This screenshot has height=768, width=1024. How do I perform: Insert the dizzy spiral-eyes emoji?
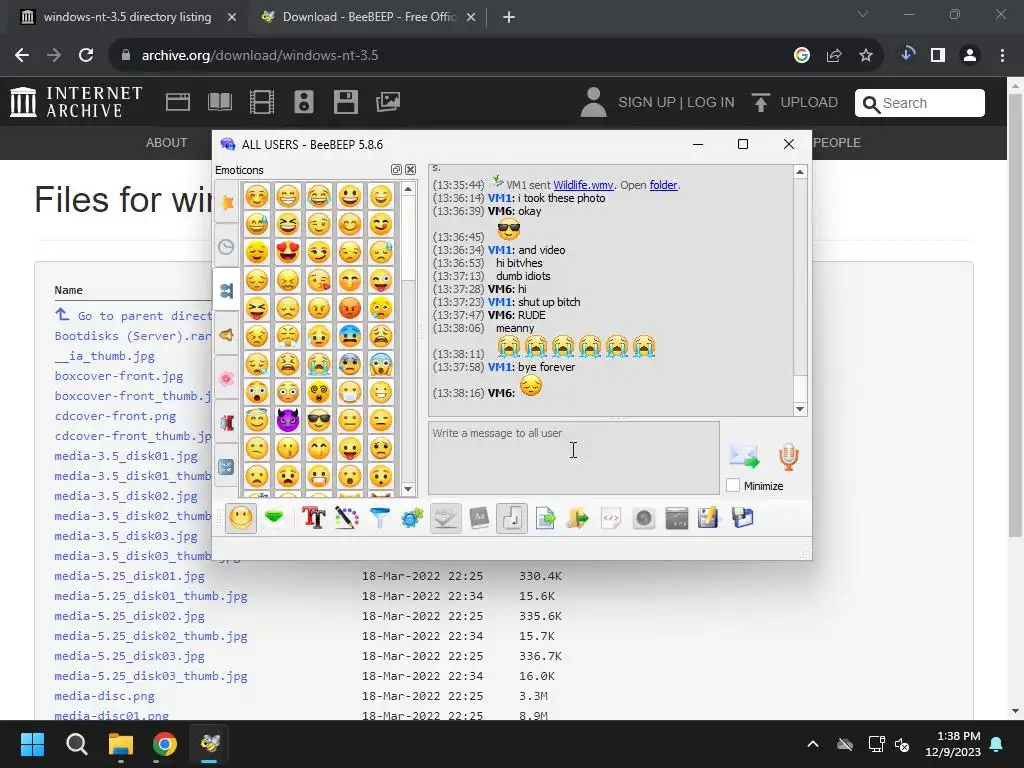[x=319, y=392]
